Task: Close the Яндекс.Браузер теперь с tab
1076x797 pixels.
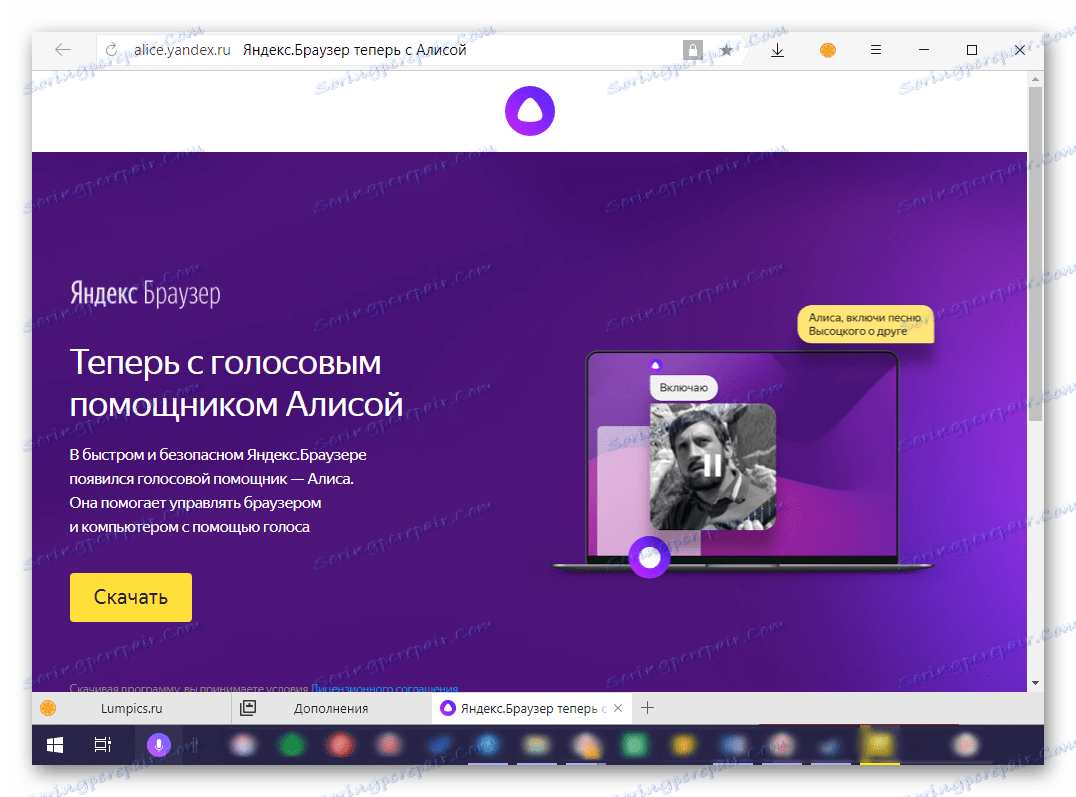Action: tap(618, 708)
